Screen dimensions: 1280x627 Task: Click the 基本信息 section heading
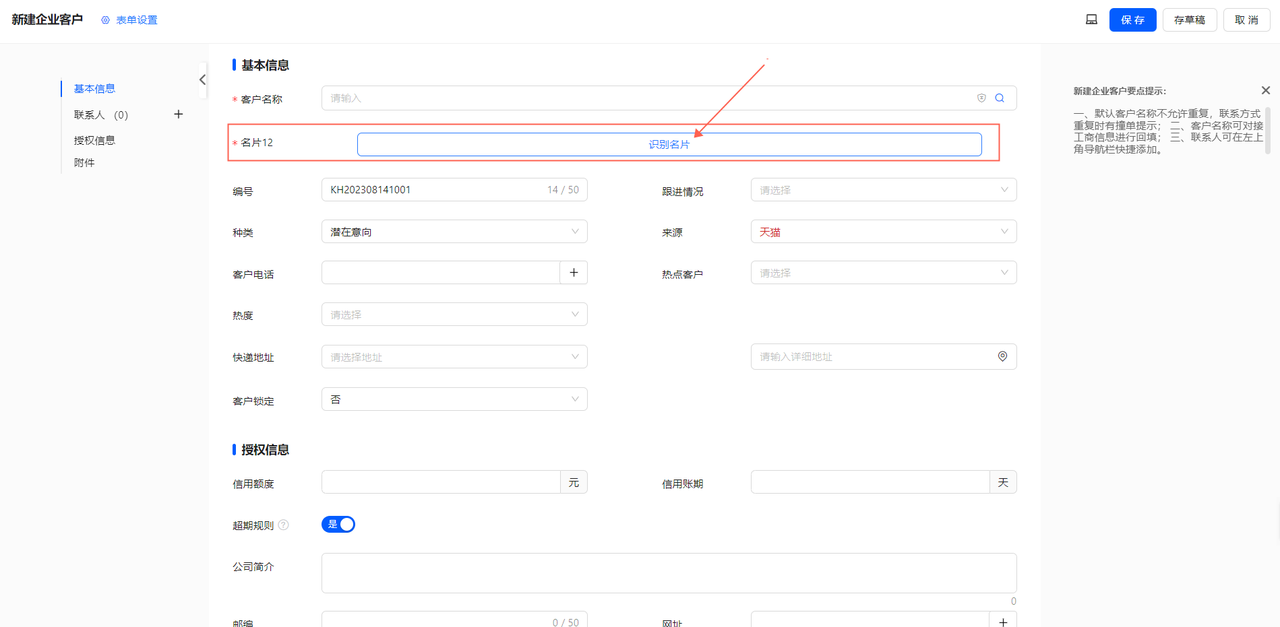pos(265,65)
